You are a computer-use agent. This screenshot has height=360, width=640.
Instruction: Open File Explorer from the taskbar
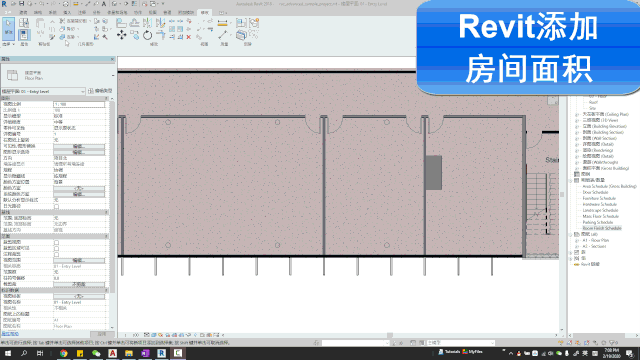pyautogui.click(x=129, y=353)
